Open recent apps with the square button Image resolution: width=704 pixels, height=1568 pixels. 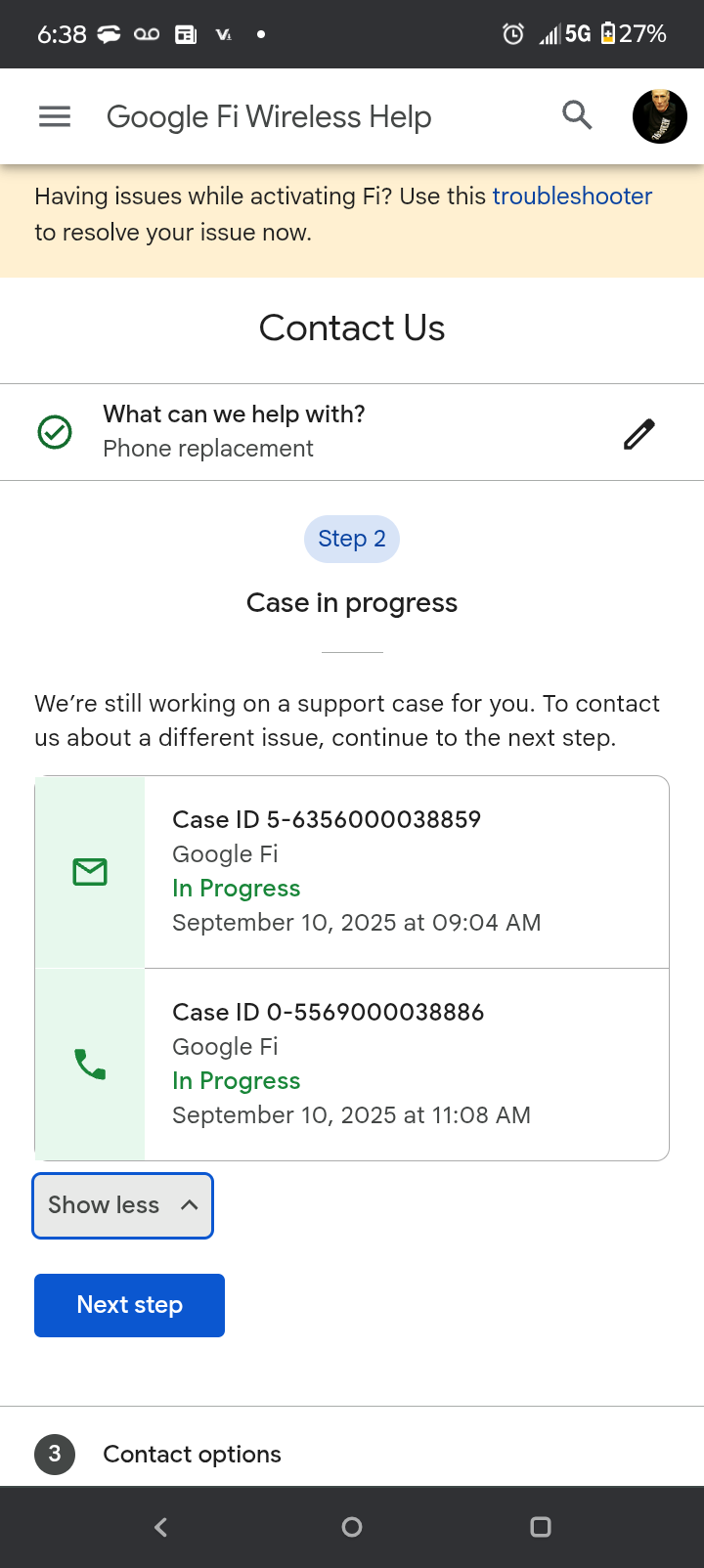point(540,1527)
